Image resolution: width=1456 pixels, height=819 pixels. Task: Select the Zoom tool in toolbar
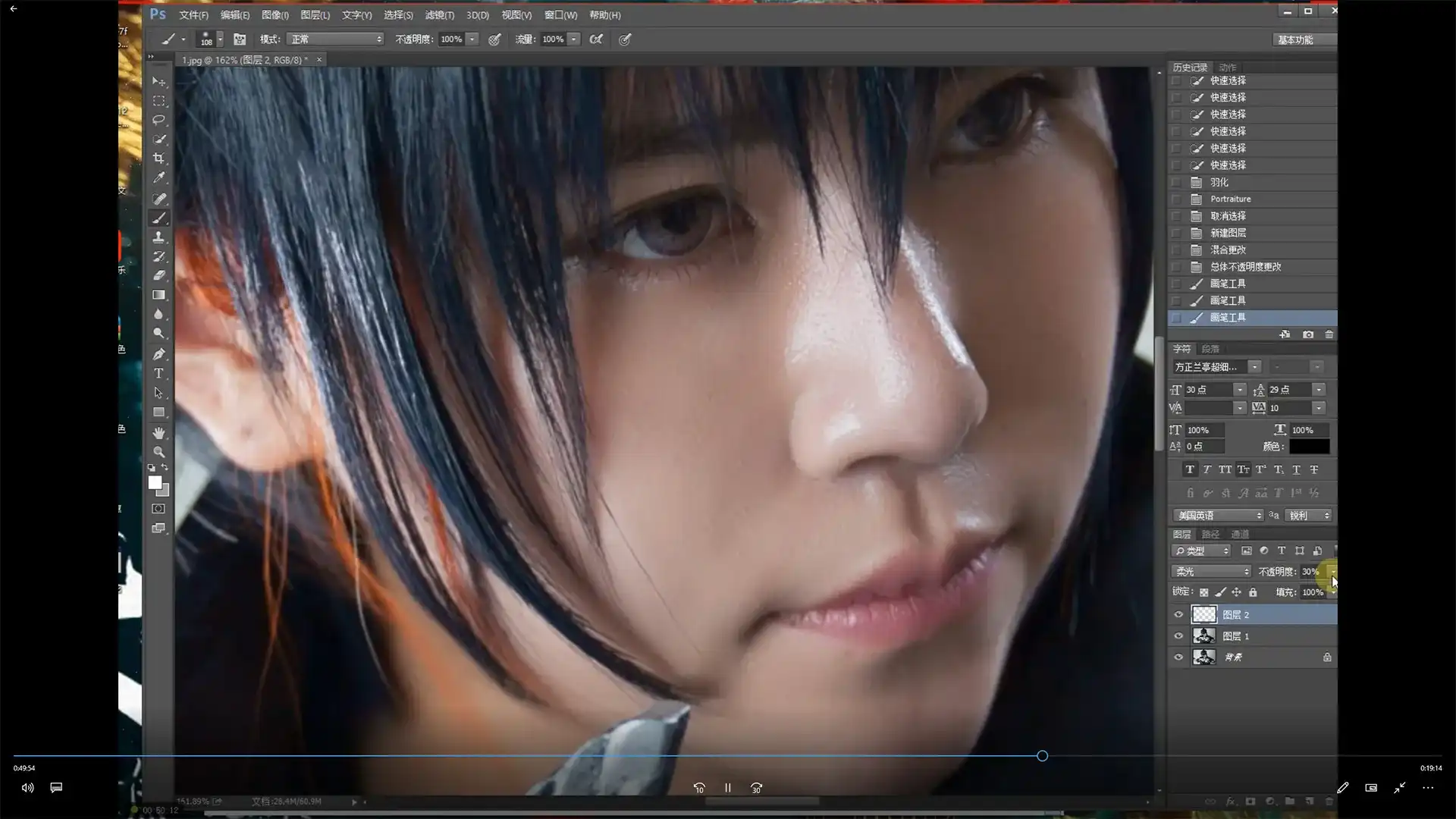[158, 452]
